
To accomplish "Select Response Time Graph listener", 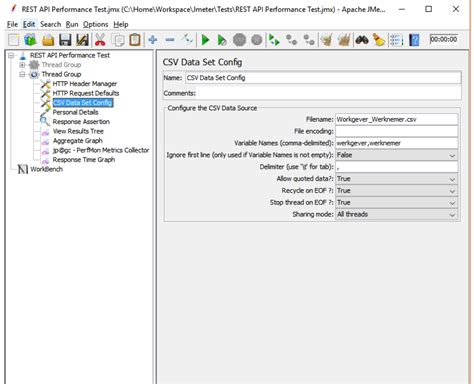I will pyautogui.click(x=84, y=160).
